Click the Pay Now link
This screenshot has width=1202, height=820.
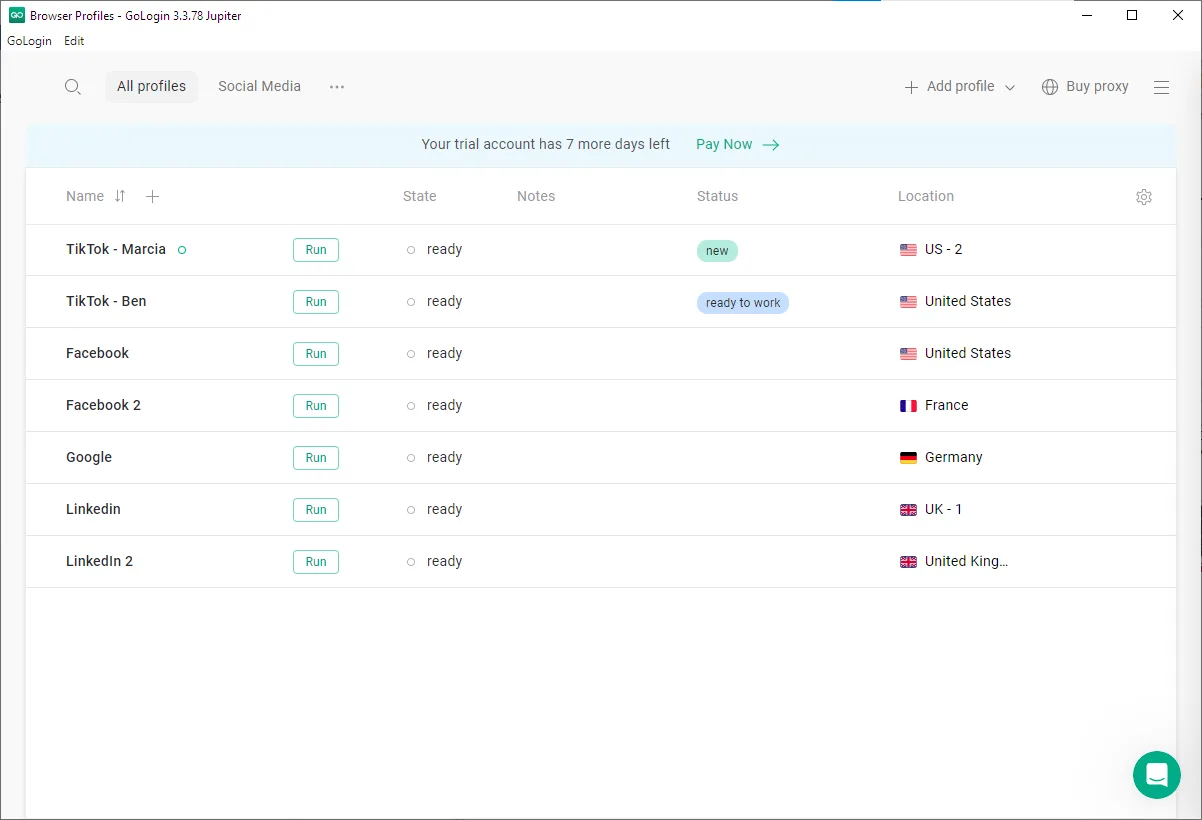[724, 144]
